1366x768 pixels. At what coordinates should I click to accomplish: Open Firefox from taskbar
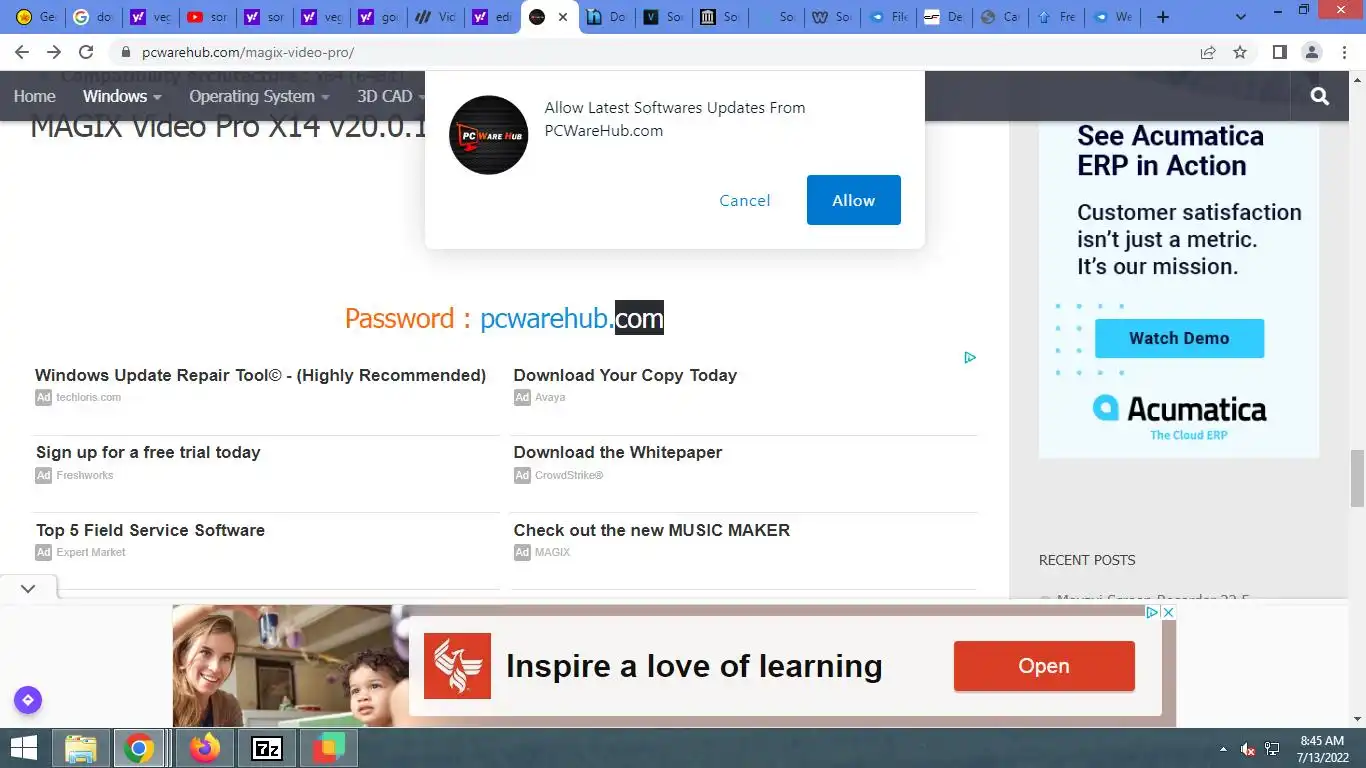pos(205,748)
